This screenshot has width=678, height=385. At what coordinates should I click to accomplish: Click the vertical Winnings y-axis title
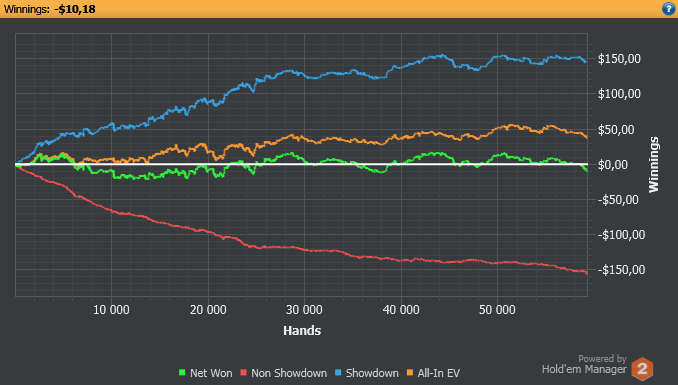[653, 164]
